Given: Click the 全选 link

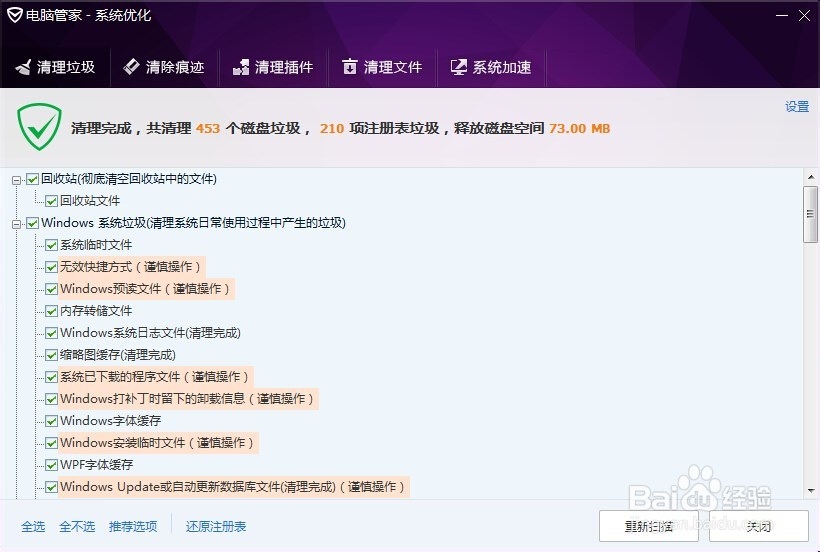Looking at the screenshot, I should (33, 526).
